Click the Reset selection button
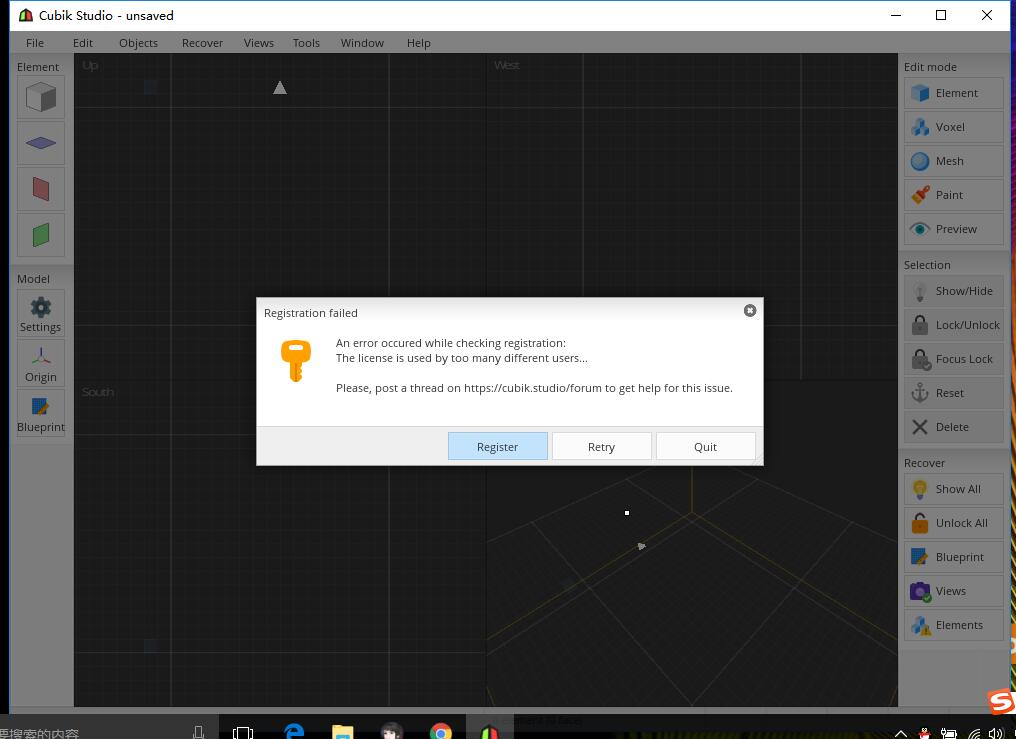Viewport: 1016px width, 739px height. tap(953, 393)
